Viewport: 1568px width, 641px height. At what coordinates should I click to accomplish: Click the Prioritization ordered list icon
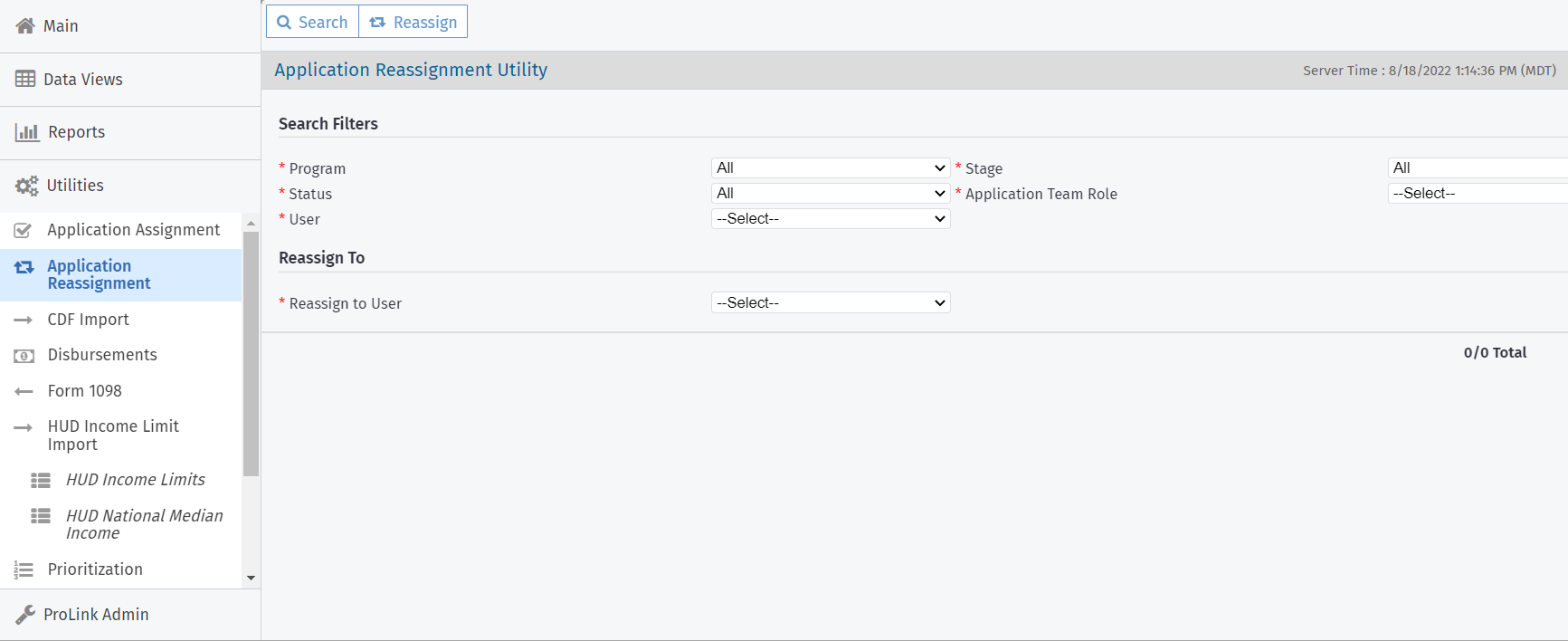coord(23,569)
